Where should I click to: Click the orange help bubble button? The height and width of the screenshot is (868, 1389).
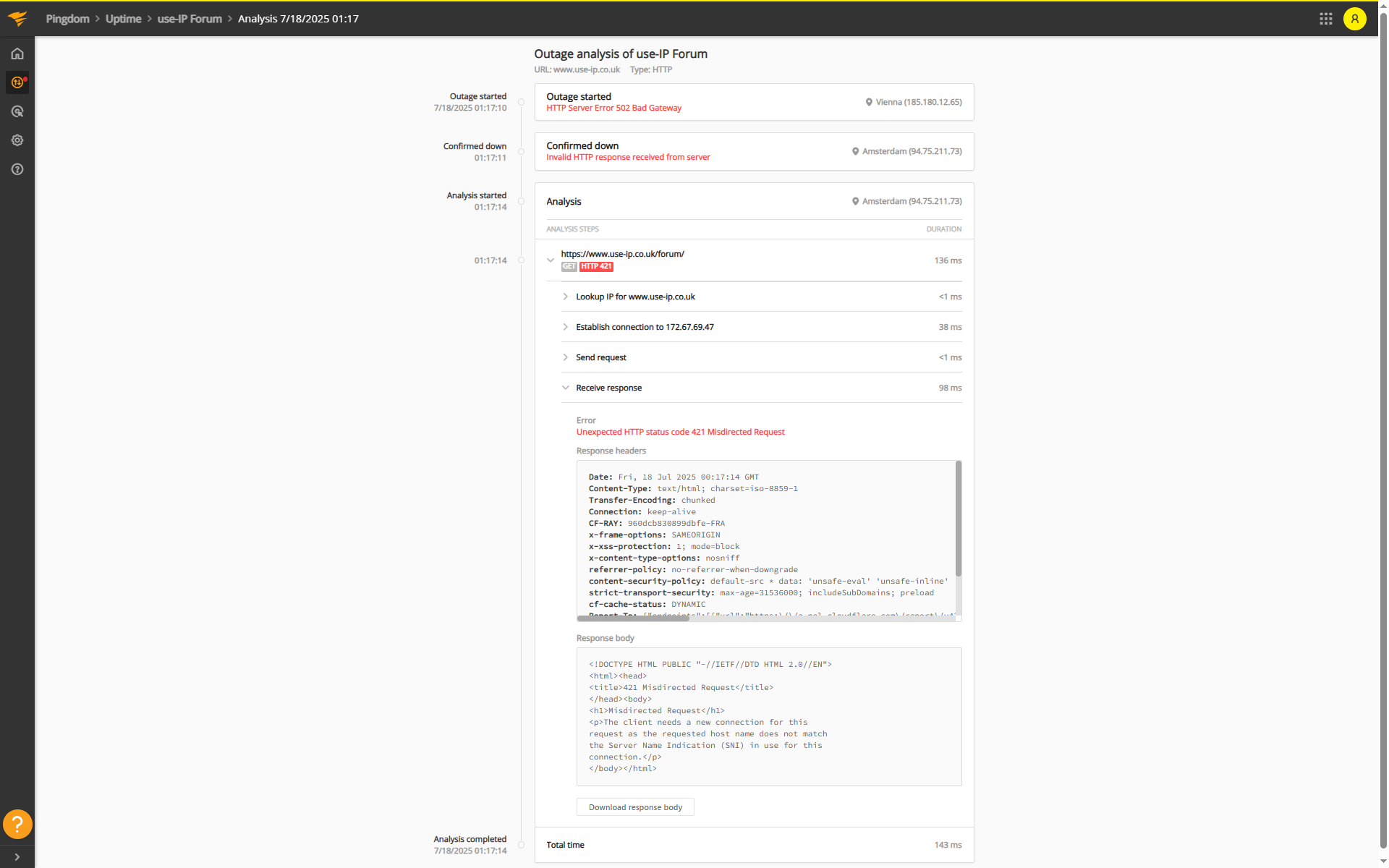click(17, 824)
